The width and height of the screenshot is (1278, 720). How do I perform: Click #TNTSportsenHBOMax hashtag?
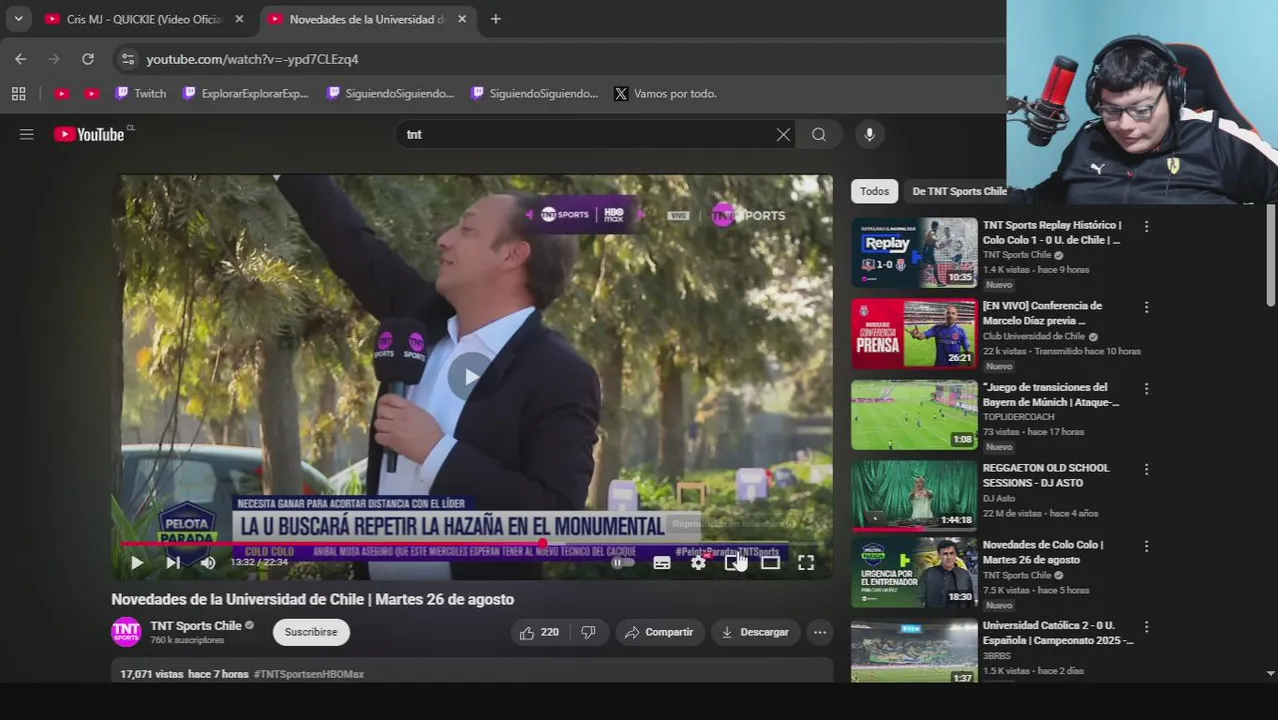(x=309, y=674)
